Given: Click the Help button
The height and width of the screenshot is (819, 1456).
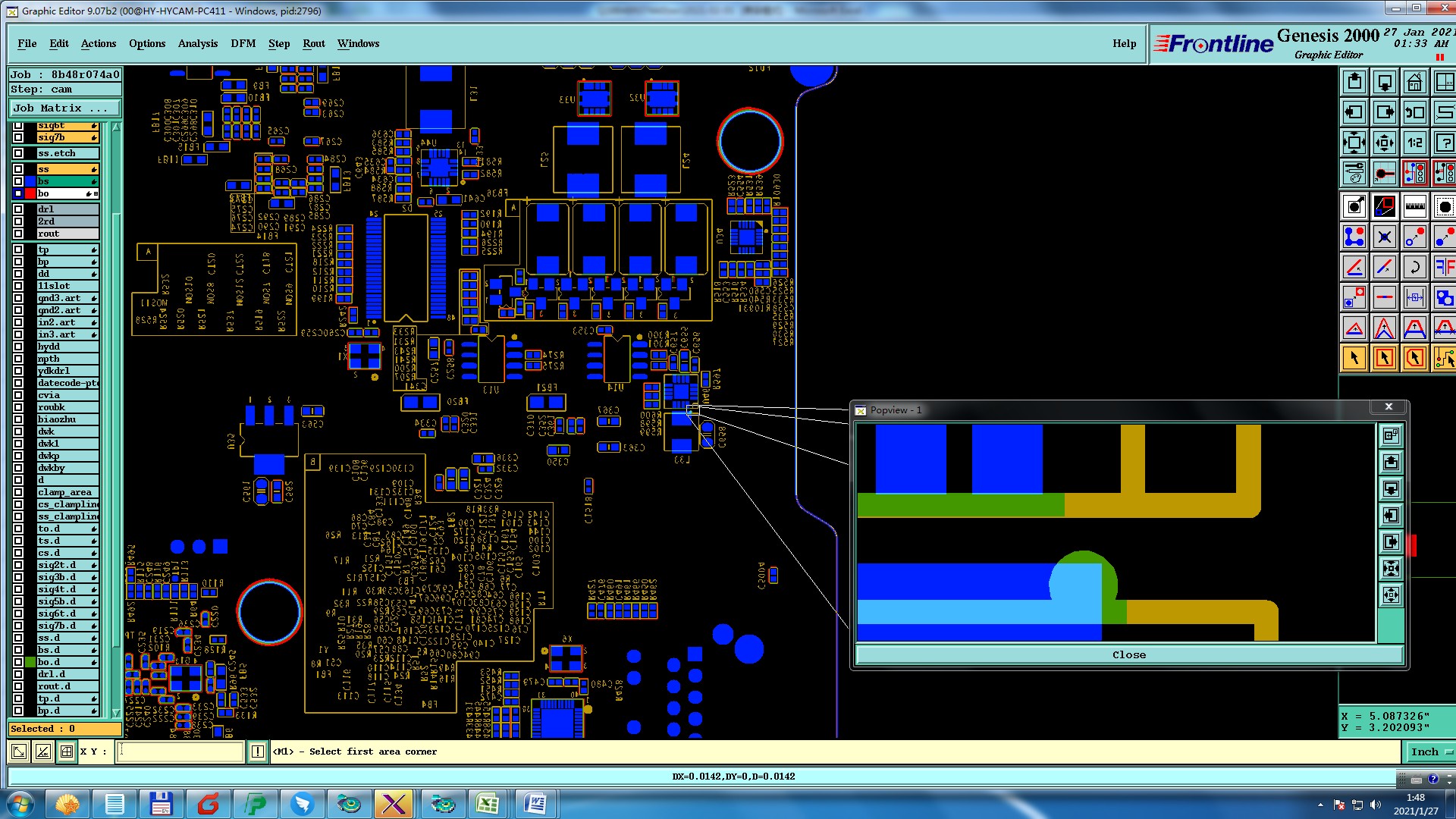Looking at the screenshot, I should 1124,43.
